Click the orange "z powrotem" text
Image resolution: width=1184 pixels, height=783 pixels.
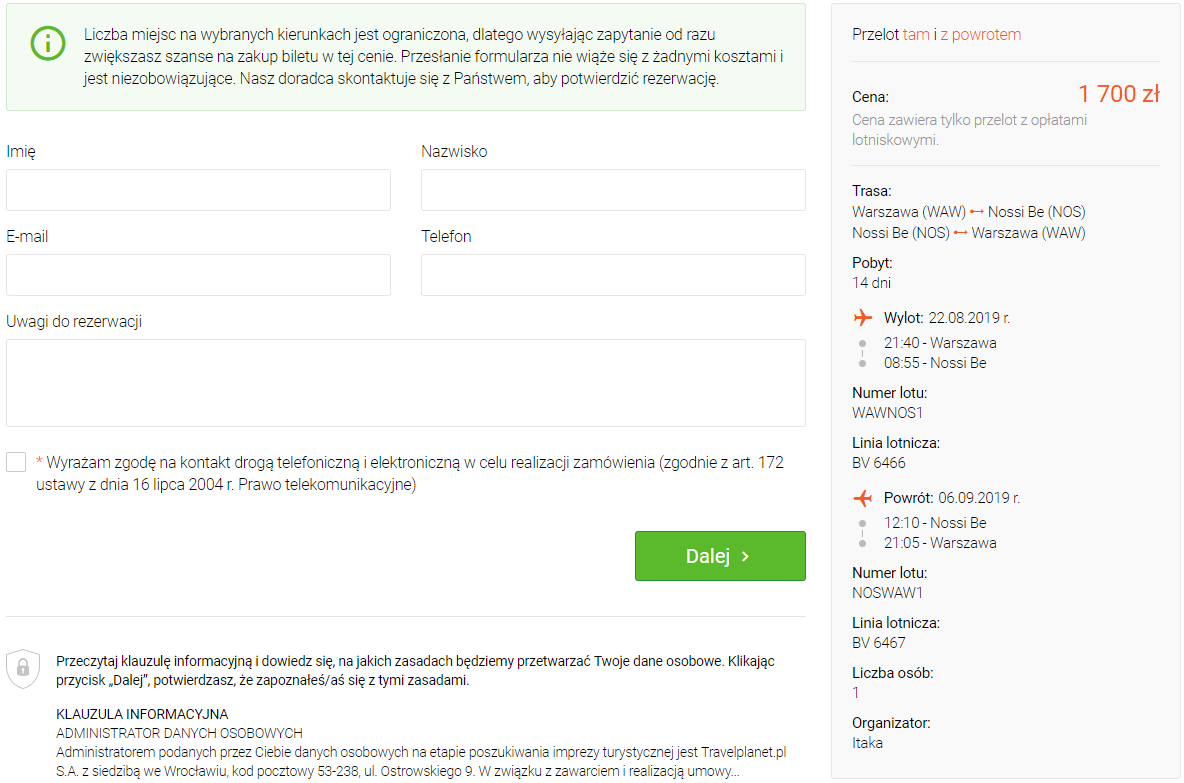point(981,34)
